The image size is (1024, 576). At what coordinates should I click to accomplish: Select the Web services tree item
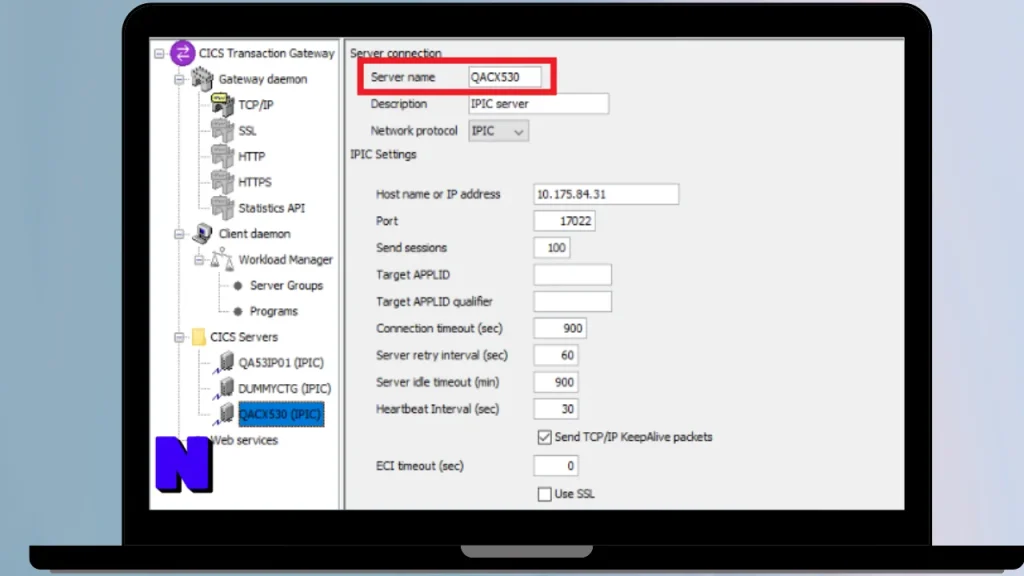(x=244, y=440)
